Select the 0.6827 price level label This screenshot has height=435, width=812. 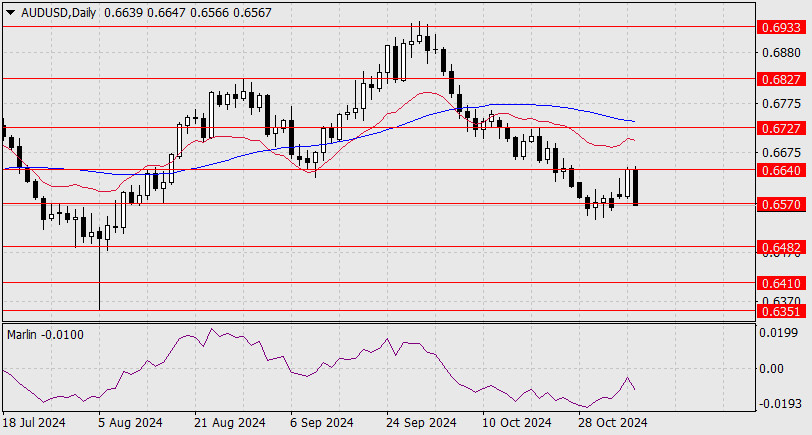point(782,79)
